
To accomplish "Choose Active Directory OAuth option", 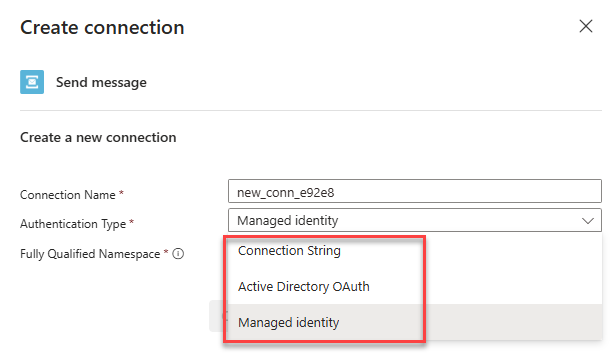I will 414,286.
